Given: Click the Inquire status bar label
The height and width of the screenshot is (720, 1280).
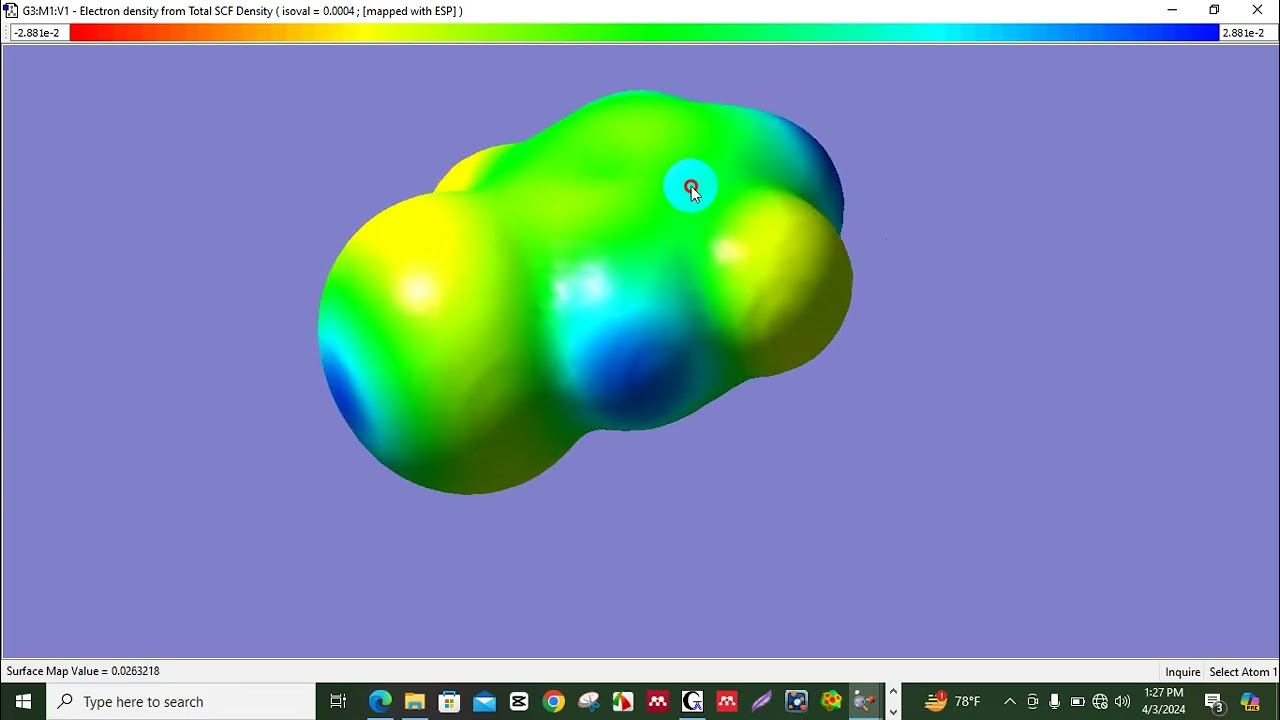Looking at the screenshot, I should (x=1182, y=672).
